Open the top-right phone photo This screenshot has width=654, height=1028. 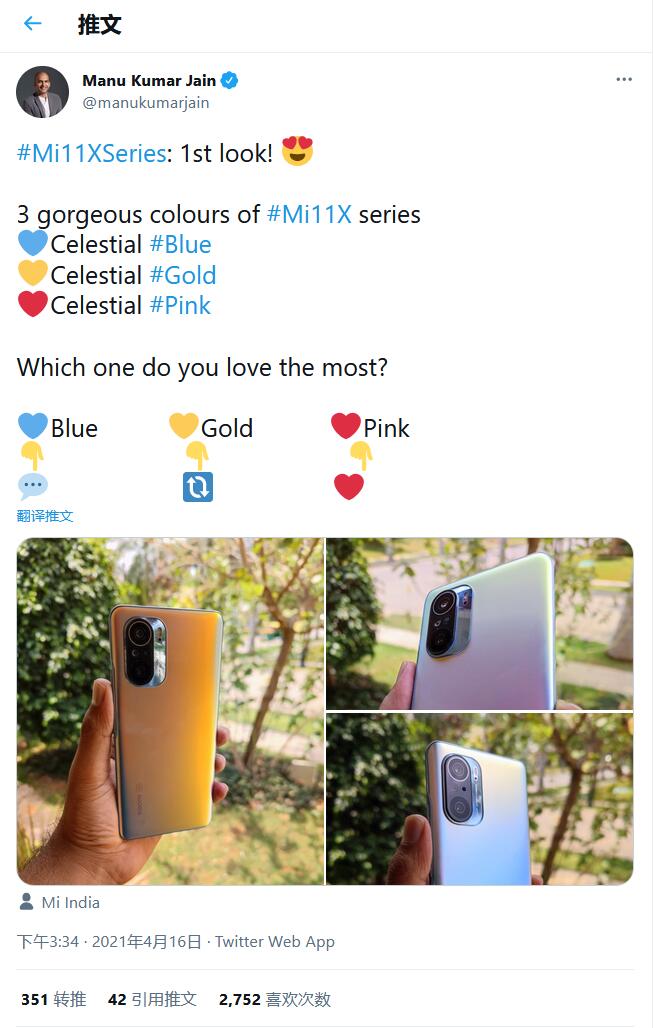pyautogui.click(x=480, y=623)
